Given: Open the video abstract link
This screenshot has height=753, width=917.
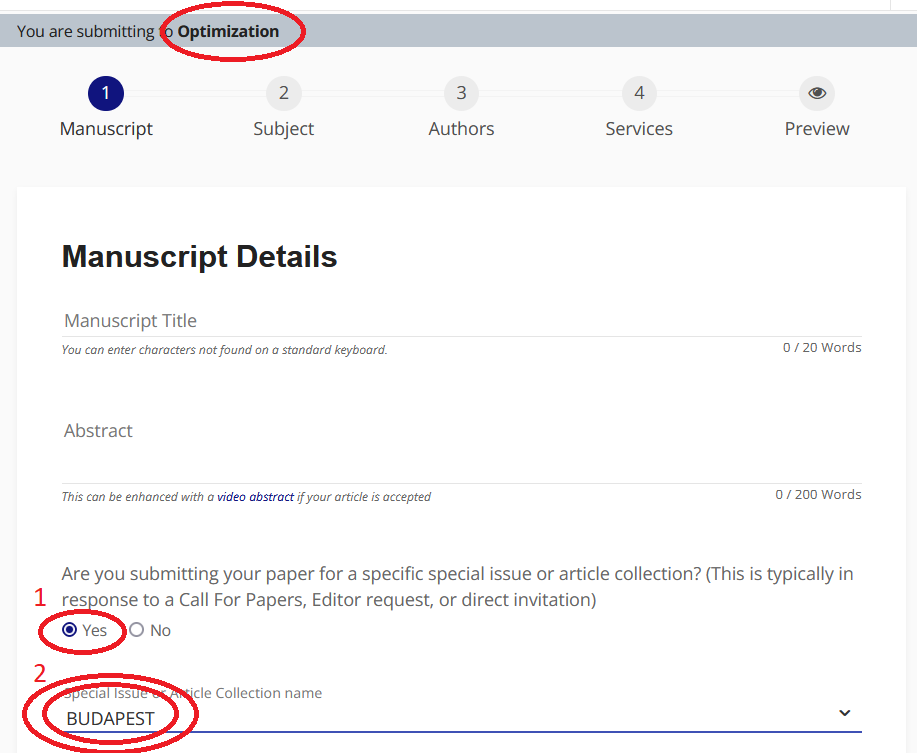Looking at the screenshot, I should click(255, 497).
